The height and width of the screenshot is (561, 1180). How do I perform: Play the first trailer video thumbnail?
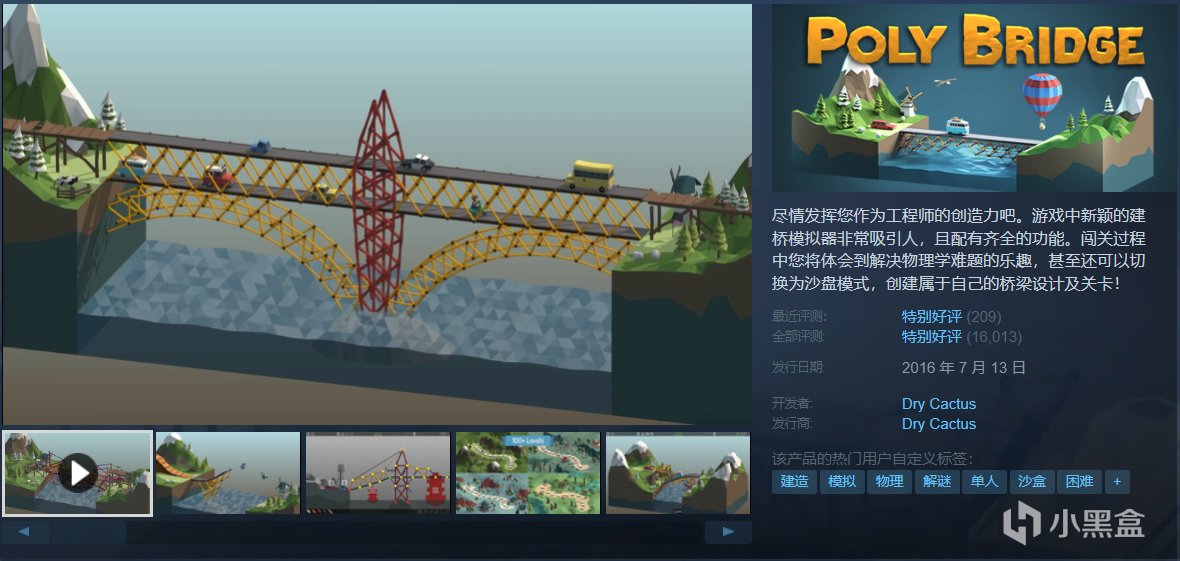(78, 473)
